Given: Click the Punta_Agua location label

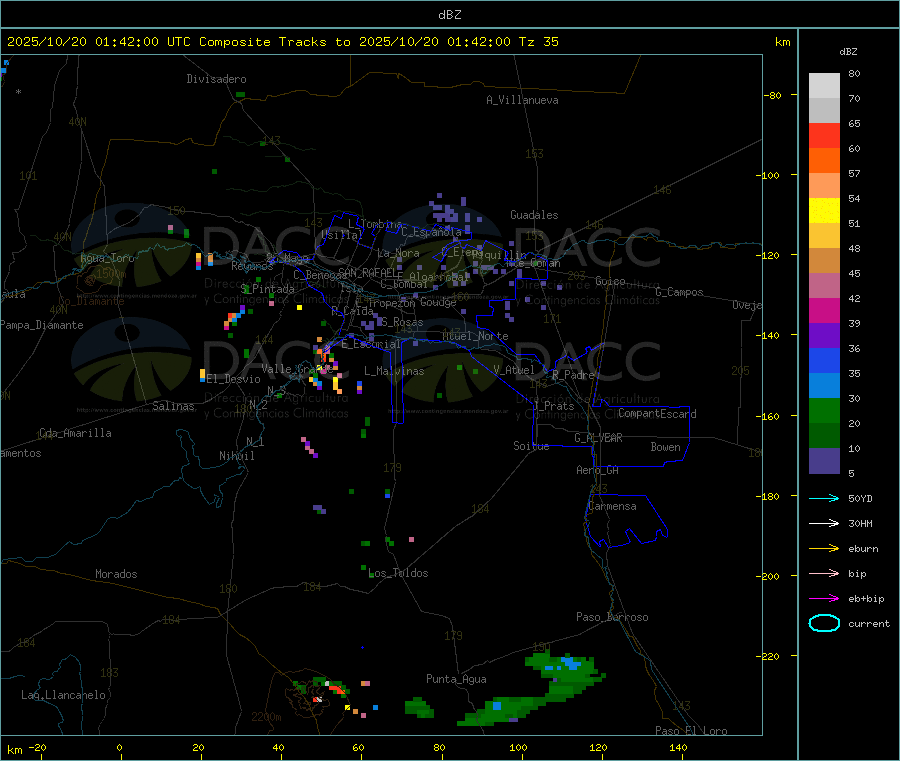Looking at the screenshot, I should click(456, 679).
